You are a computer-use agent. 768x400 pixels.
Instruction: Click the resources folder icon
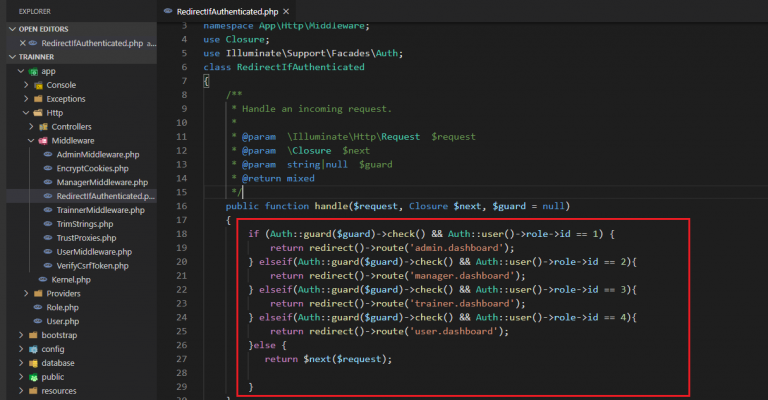33,391
